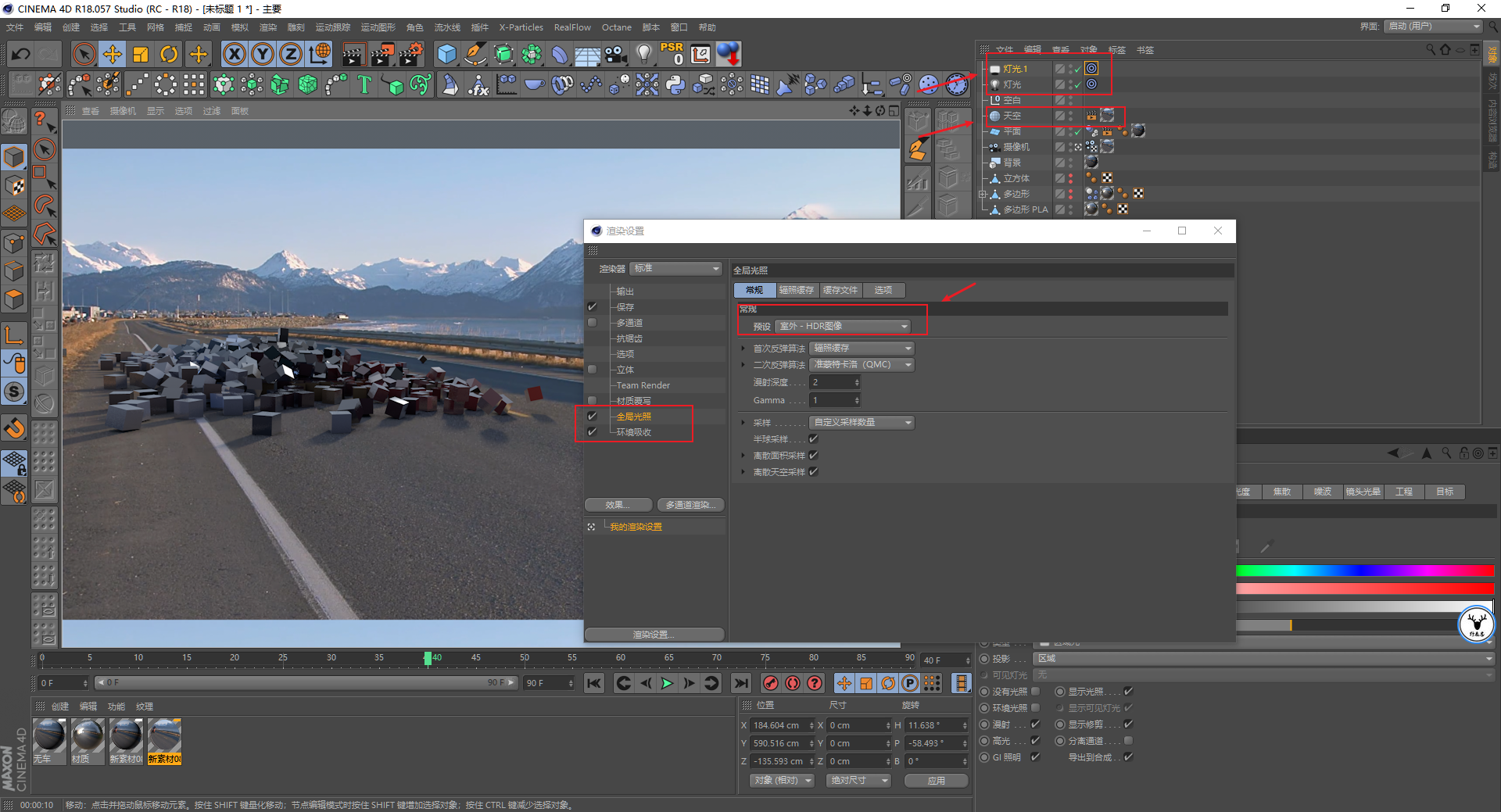1501x812 pixels.
Task: Click the Formula fx effector icon
Action: [478, 84]
